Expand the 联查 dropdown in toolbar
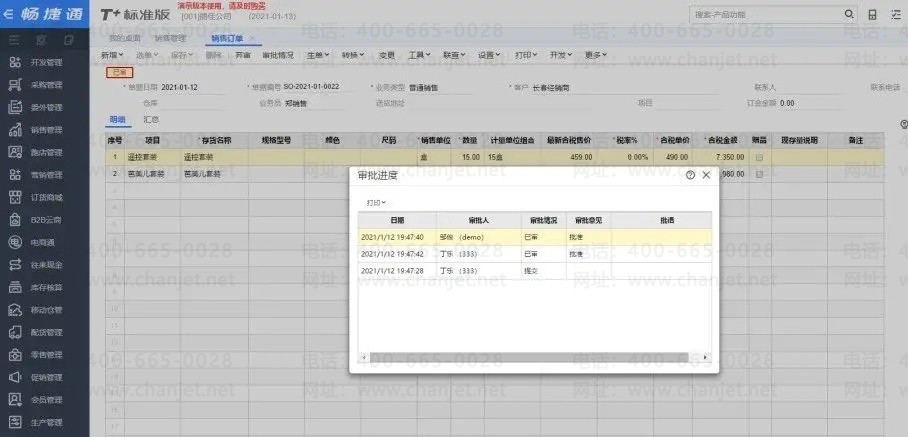 pos(455,56)
